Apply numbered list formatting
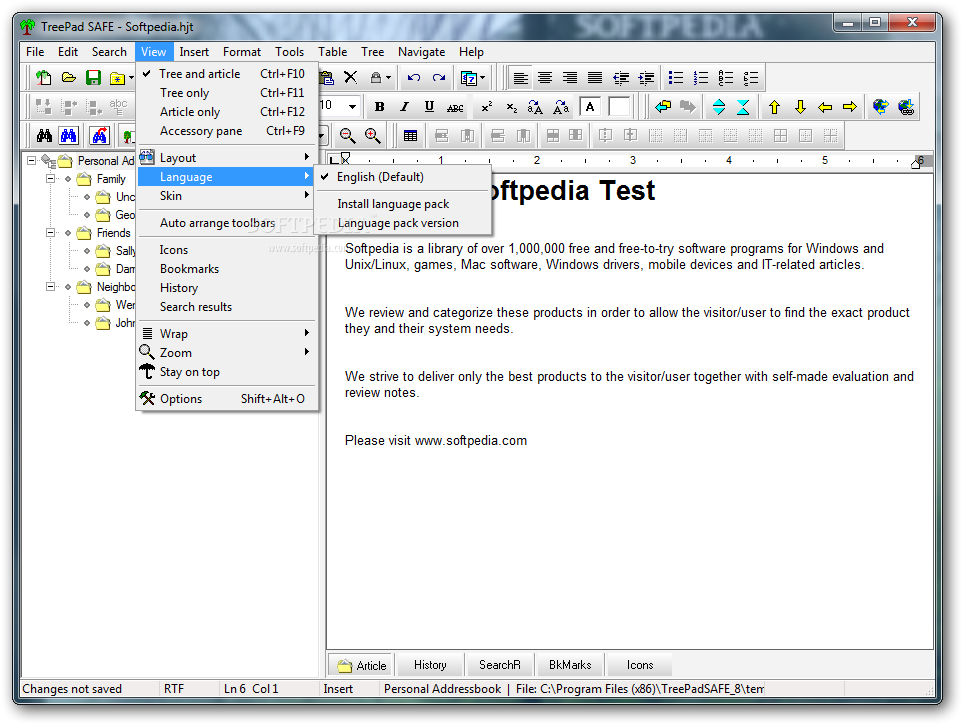This screenshot has height=725, width=963. click(x=701, y=77)
